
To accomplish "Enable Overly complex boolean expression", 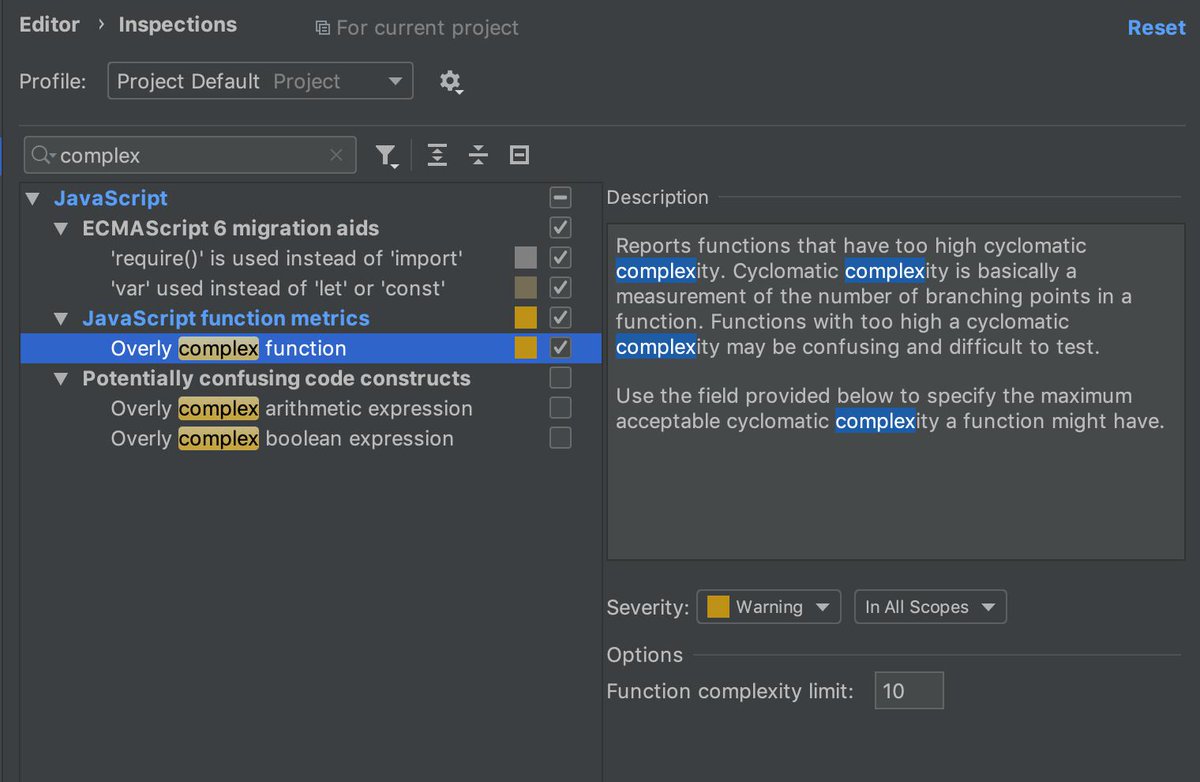I will 561,438.
